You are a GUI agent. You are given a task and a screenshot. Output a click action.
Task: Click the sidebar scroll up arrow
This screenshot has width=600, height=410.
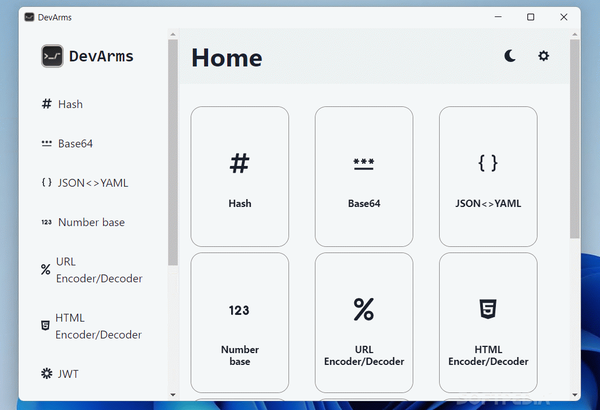(173, 34)
